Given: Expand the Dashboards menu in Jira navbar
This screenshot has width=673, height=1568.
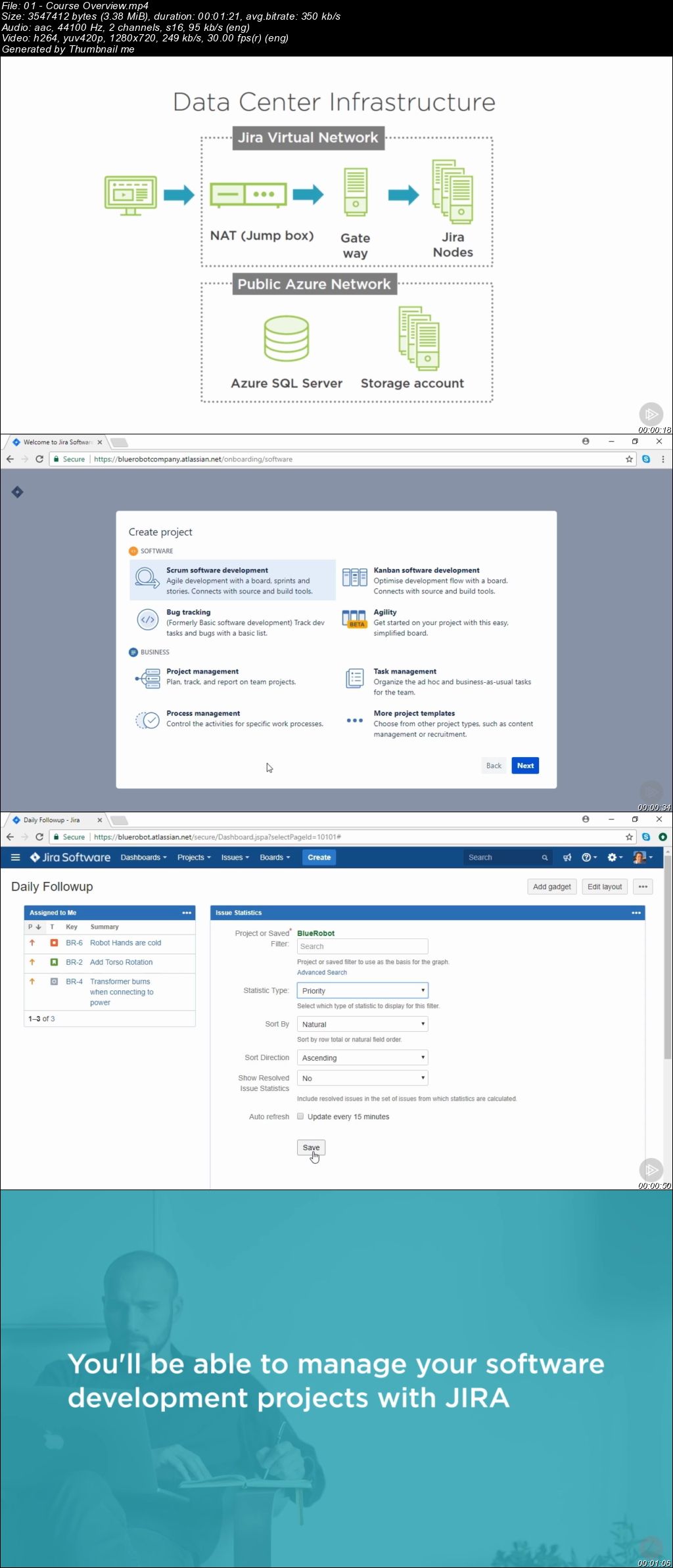Looking at the screenshot, I should point(143,858).
